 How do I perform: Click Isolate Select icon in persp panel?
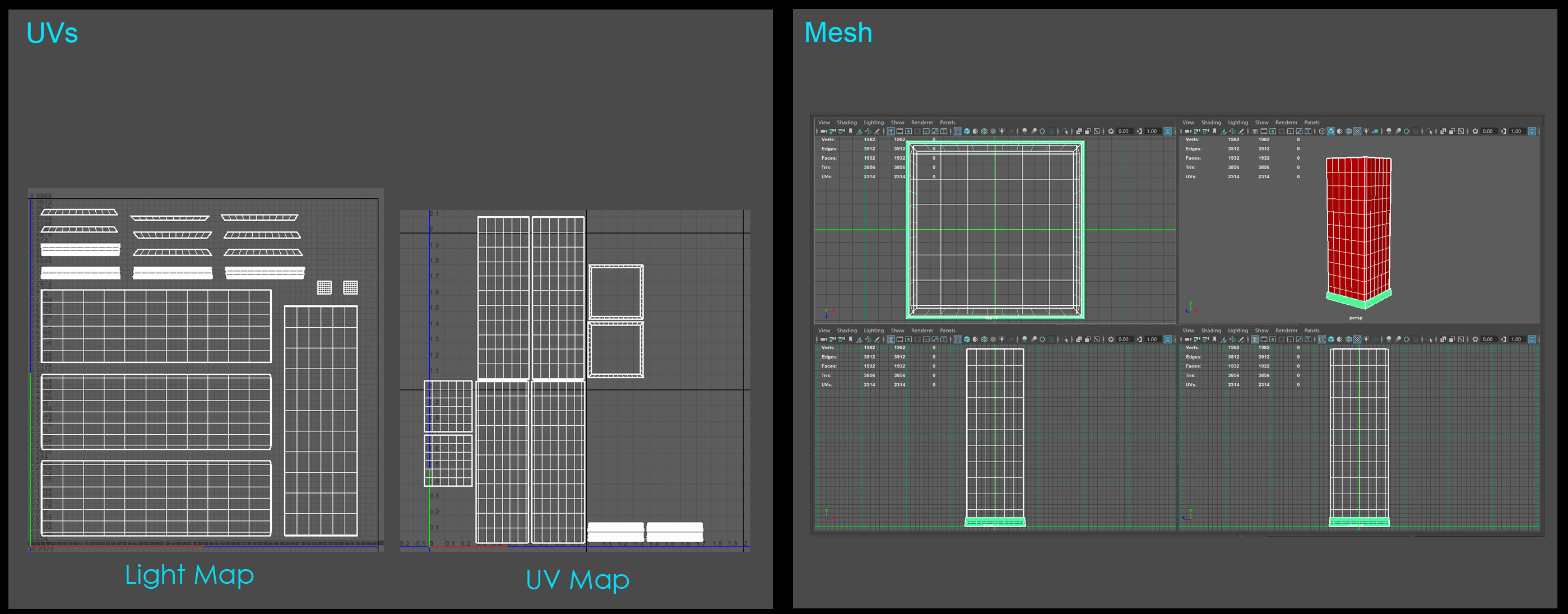[x=1430, y=132]
